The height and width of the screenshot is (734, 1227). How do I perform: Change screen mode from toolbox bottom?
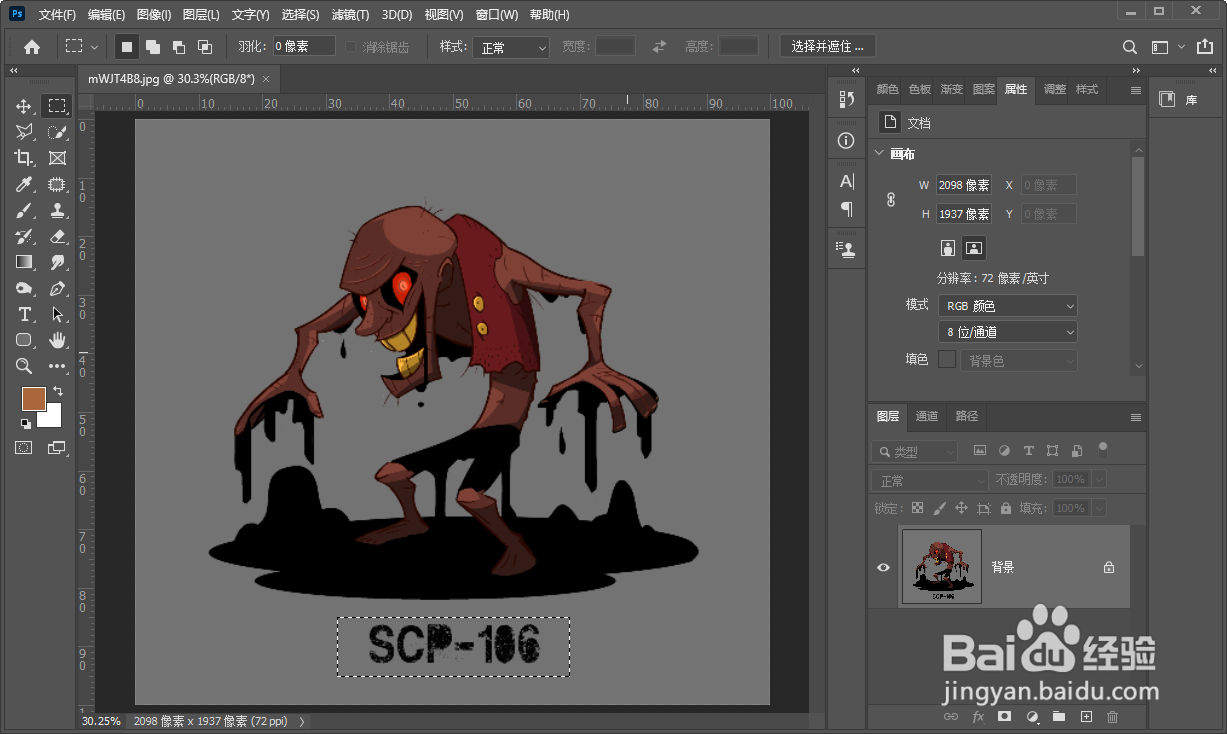[57, 448]
